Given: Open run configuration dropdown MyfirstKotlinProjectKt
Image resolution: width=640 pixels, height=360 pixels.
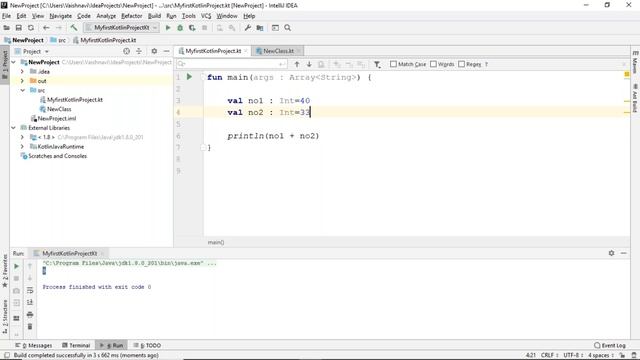Looking at the screenshot, I should tap(121, 28).
